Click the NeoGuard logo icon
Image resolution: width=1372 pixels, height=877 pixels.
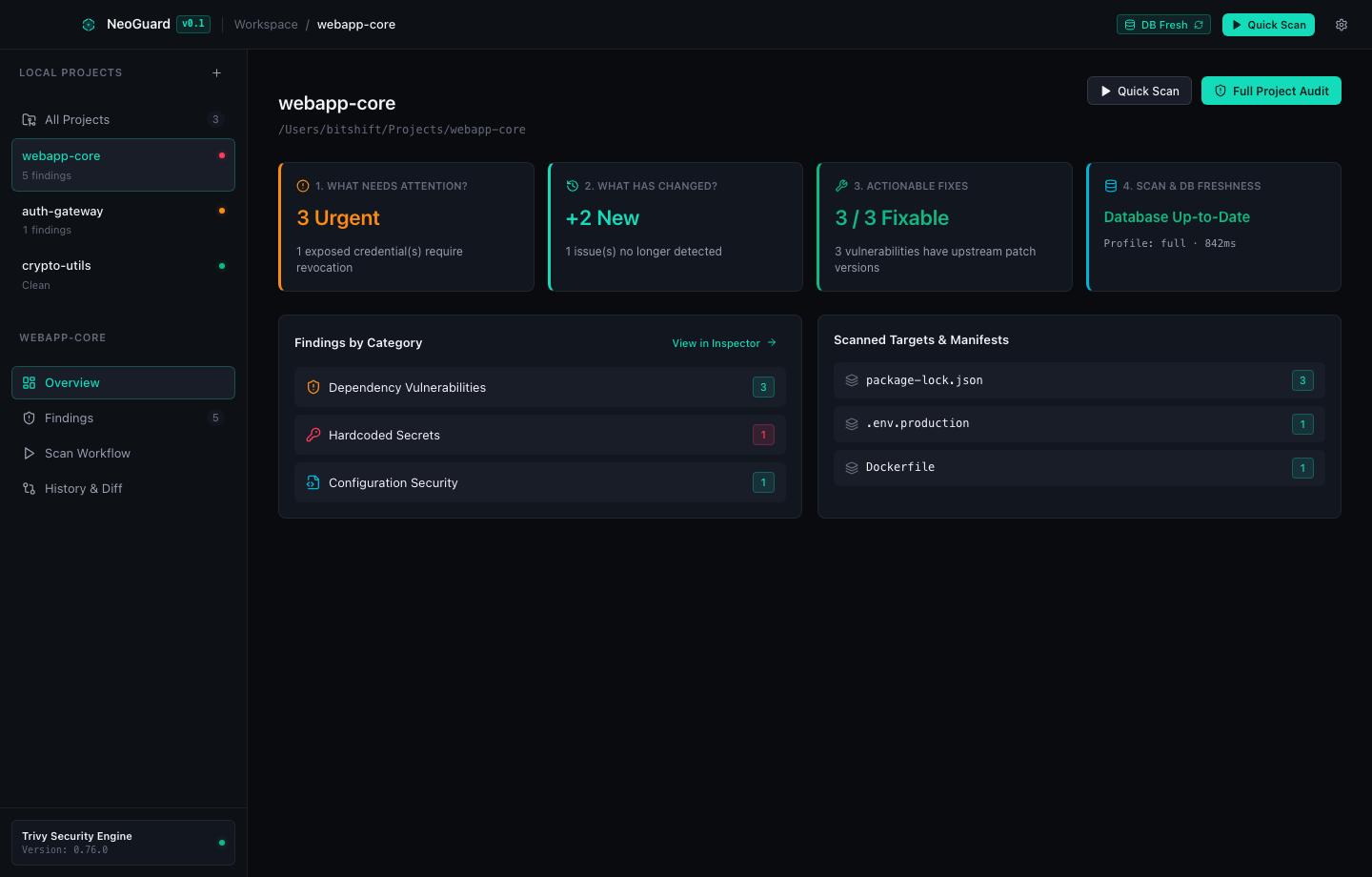pyautogui.click(x=89, y=25)
